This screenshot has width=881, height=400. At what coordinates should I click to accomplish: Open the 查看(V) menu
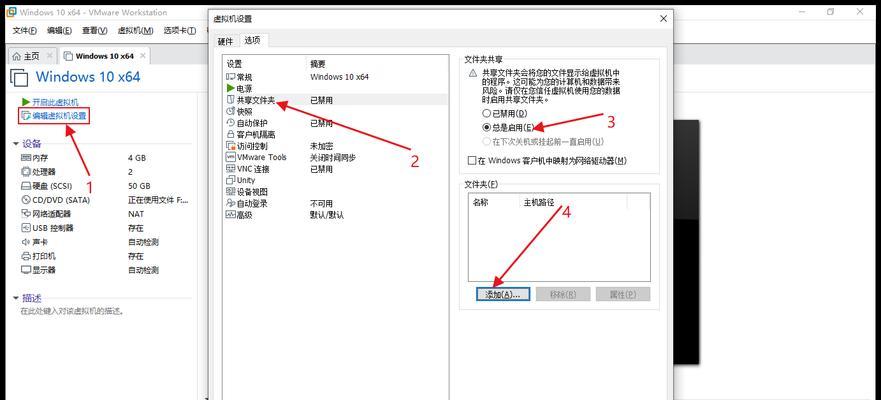(94, 30)
